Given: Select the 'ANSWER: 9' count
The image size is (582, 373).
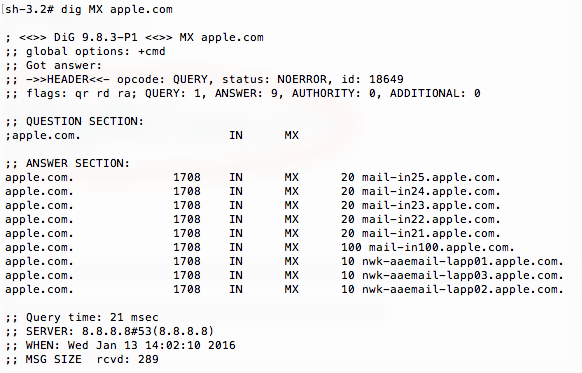Looking at the screenshot, I should [246, 94].
